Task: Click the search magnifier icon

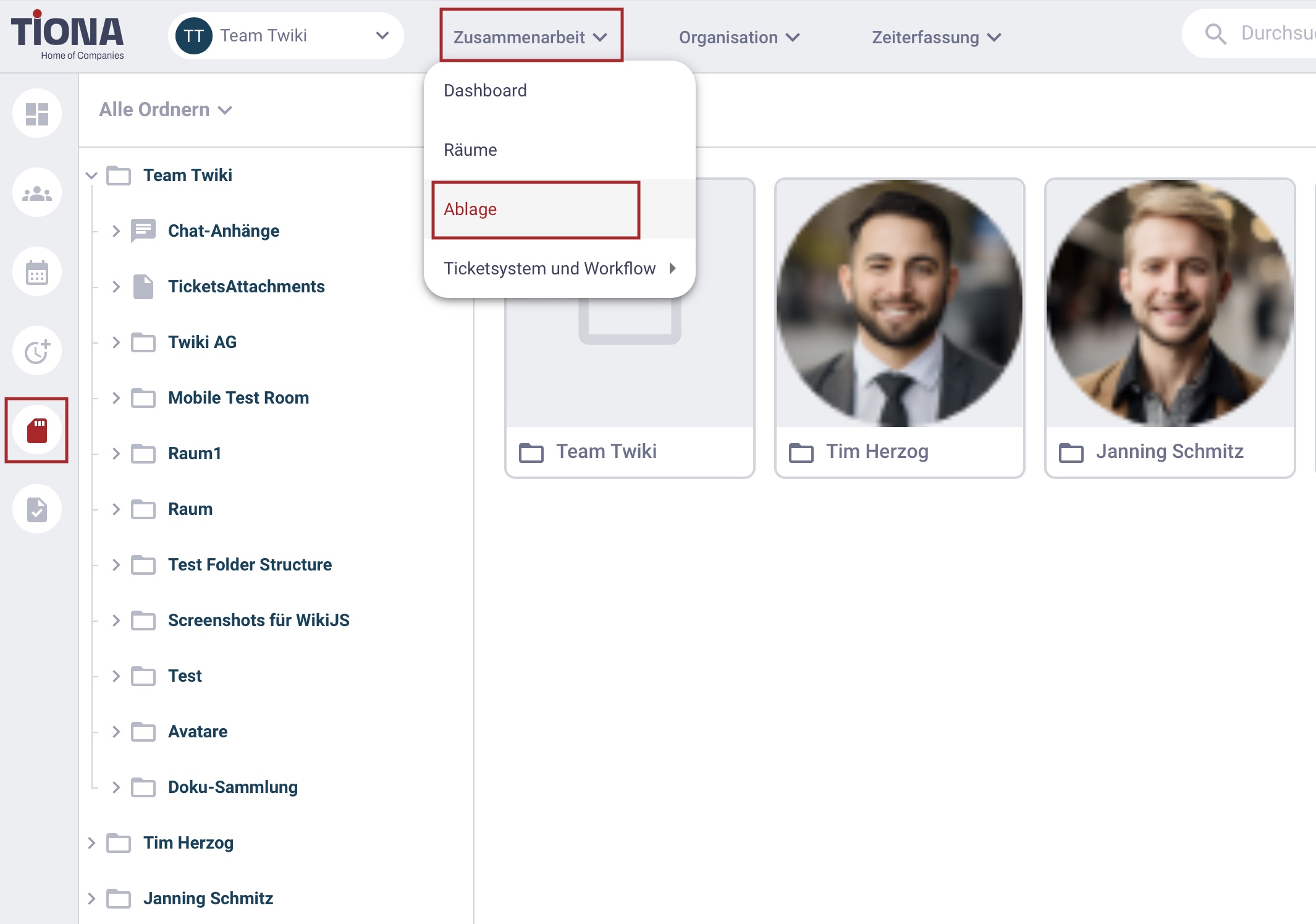Action: tap(1215, 33)
